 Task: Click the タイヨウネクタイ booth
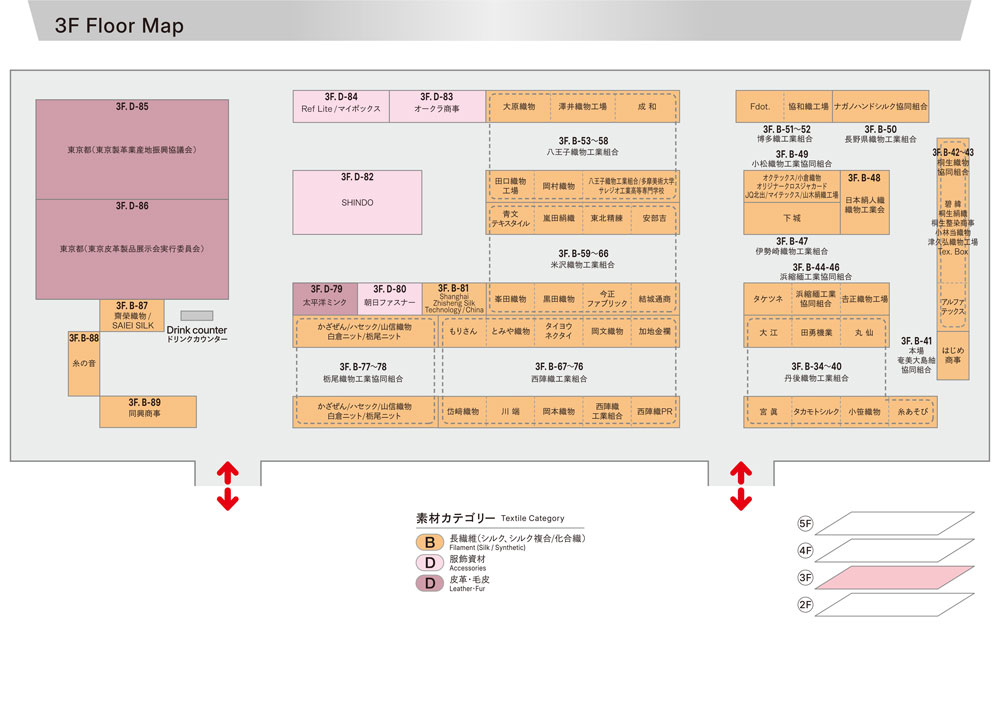click(559, 332)
